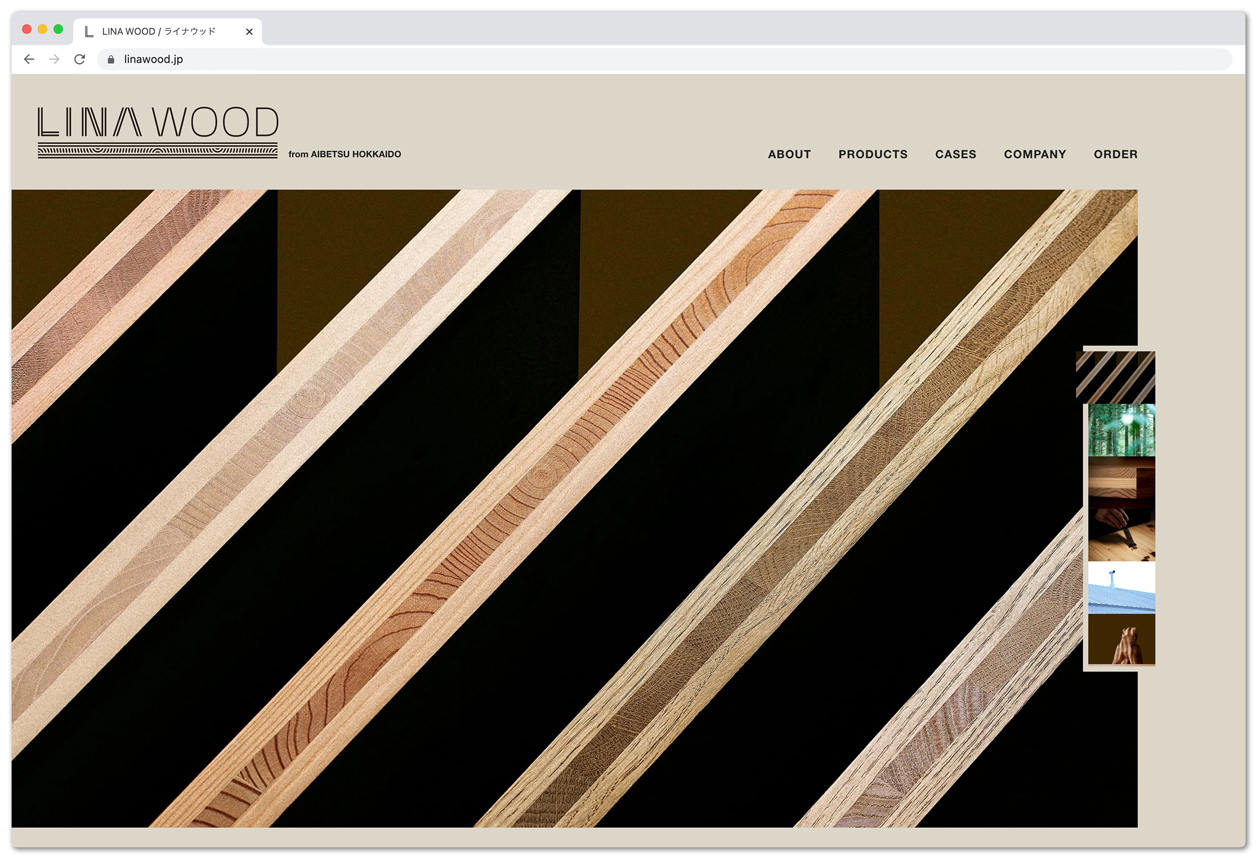The image size is (1260, 860).
Task: Select the diagonal wood strips thumbnail
Action: (1116, 377)
